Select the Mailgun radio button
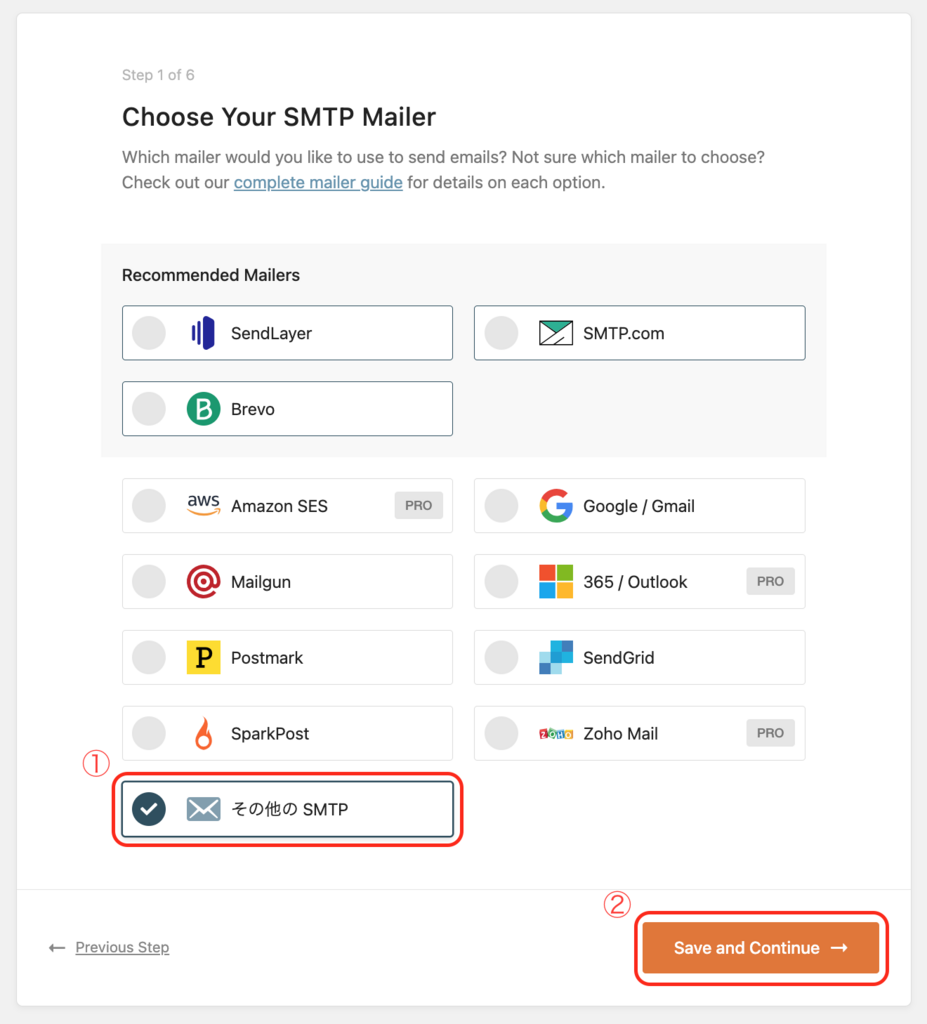This screenshot has width=927, height=1024. pyautogui.click(x=149, y=581)
